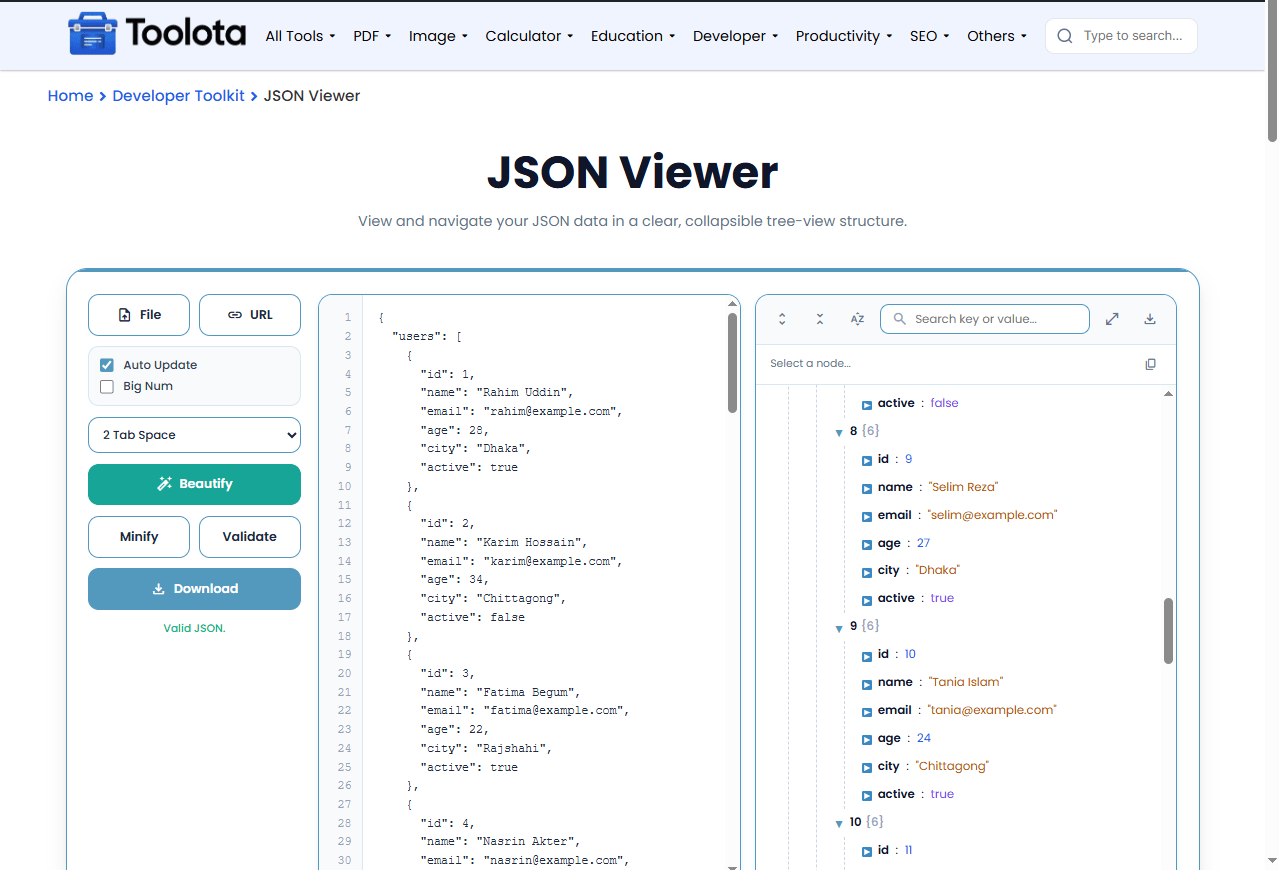Click code line "name": "Fatima Begum"
The height and width of the screenshot is (870, 1279).
click(x=501, y=692)
